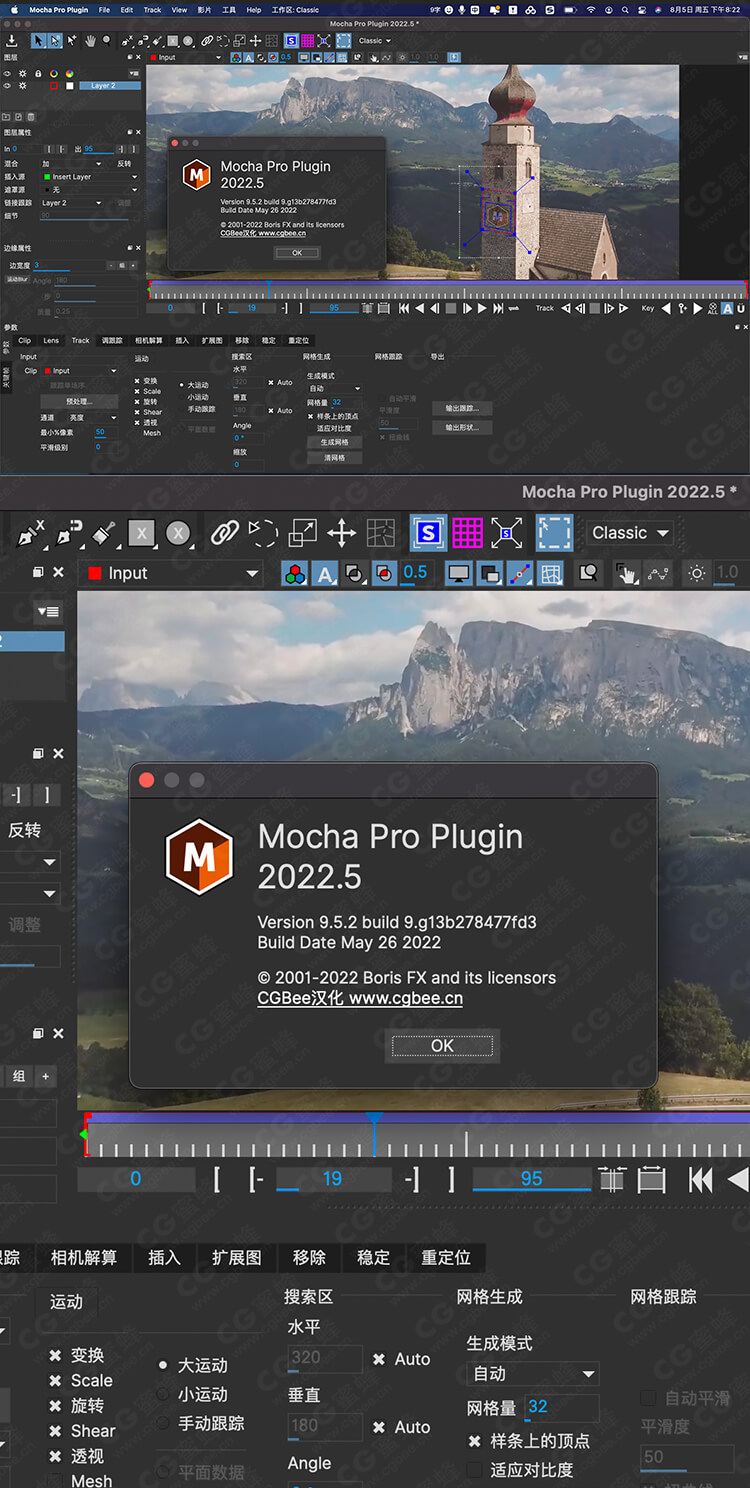Toggle the magenta grid display in enlarged toolbar
750x1488 pixels.
[467, 533]
